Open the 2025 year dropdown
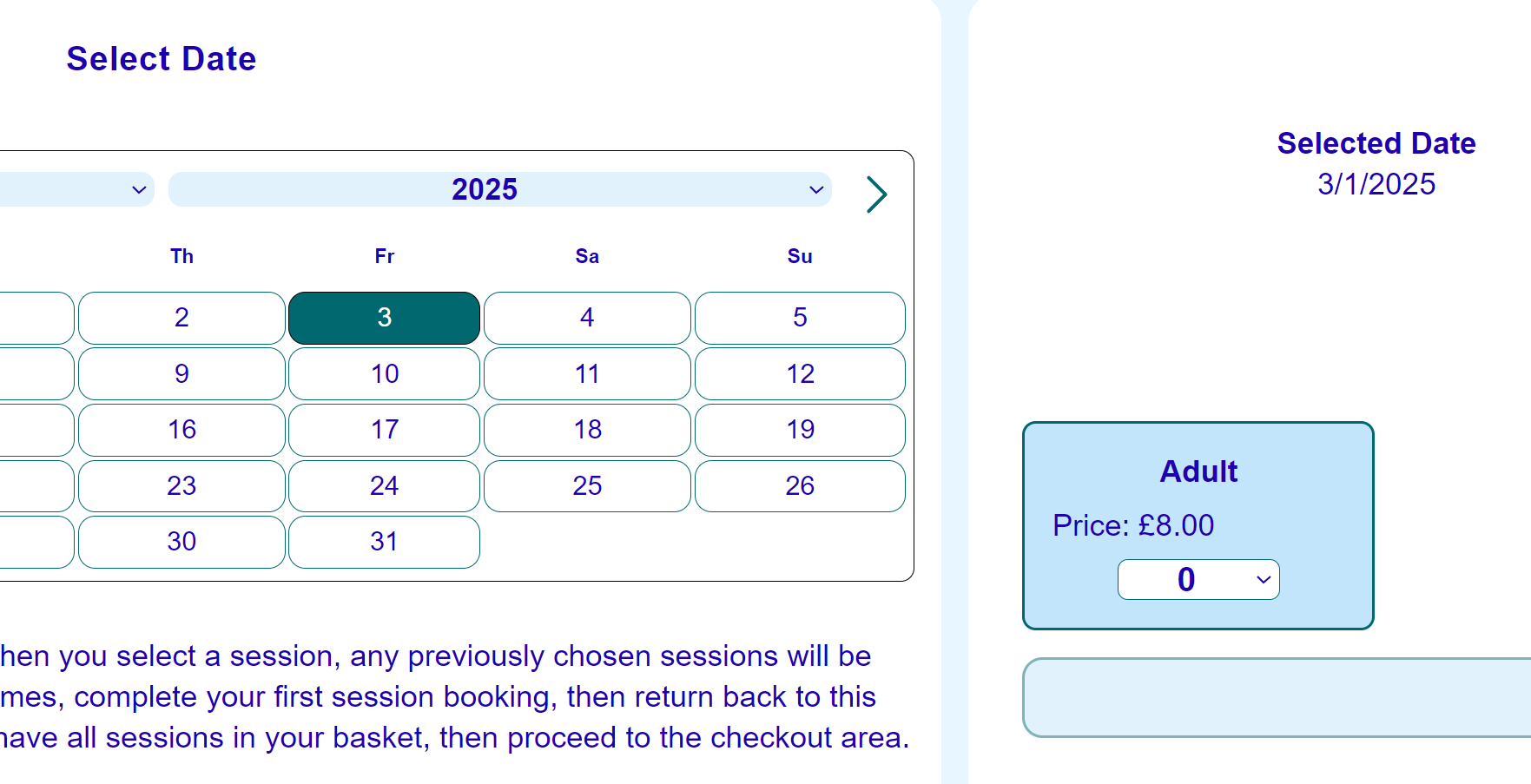This screenshot has height=784, width=1531. coord(499,189)
